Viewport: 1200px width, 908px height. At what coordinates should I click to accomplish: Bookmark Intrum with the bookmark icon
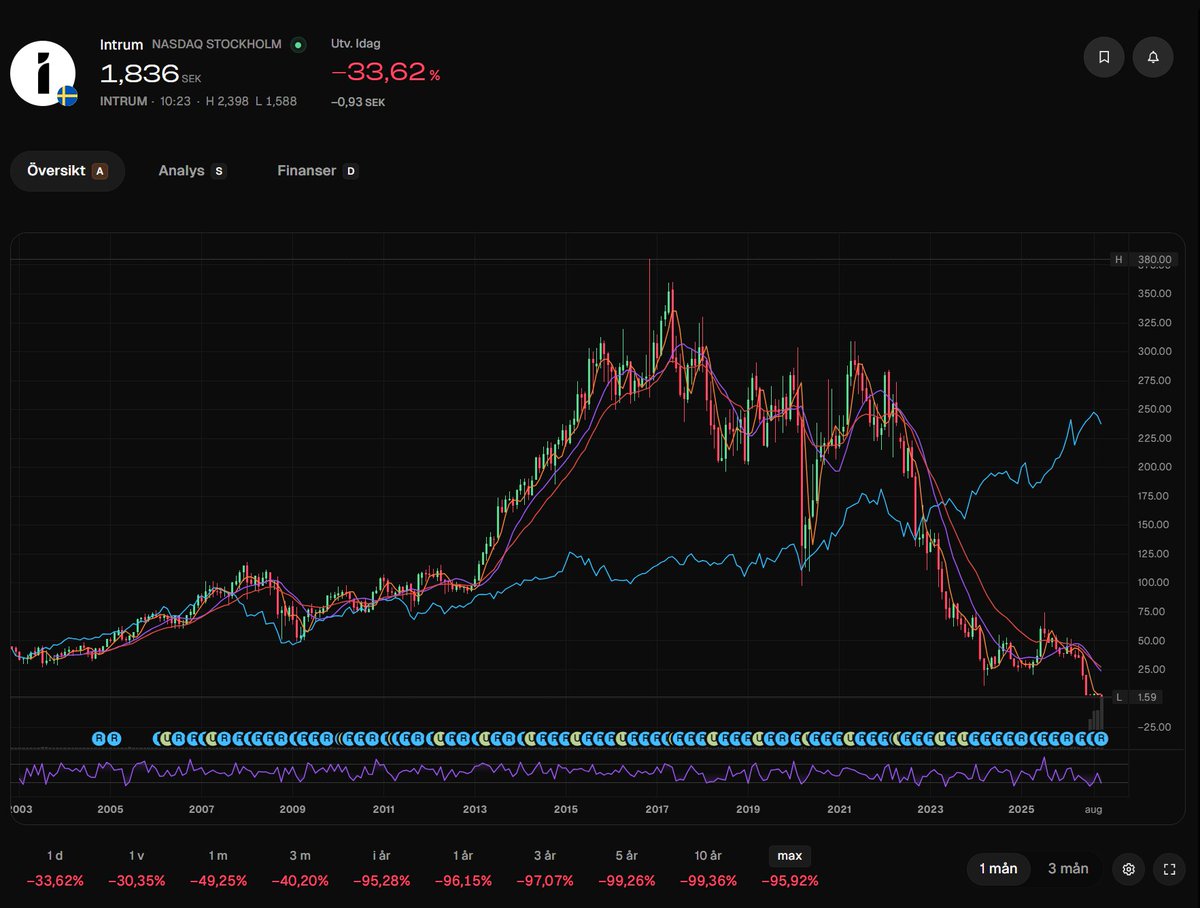pos(1104,57)
